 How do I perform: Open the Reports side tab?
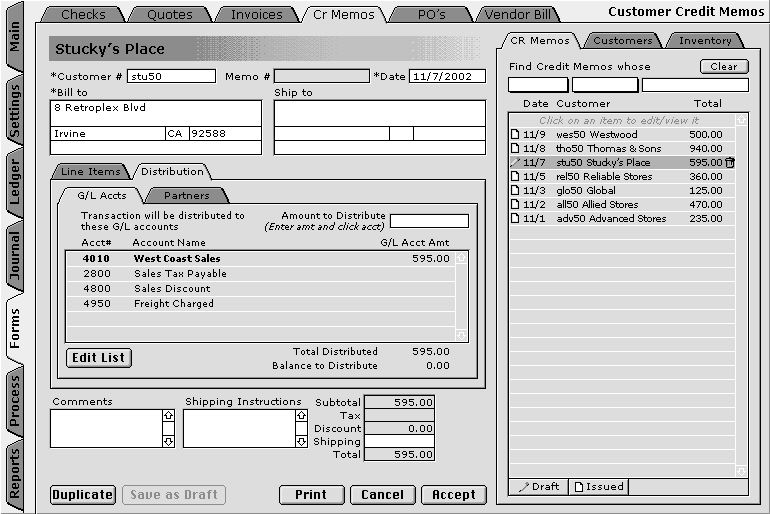click(x=15, y=474)
